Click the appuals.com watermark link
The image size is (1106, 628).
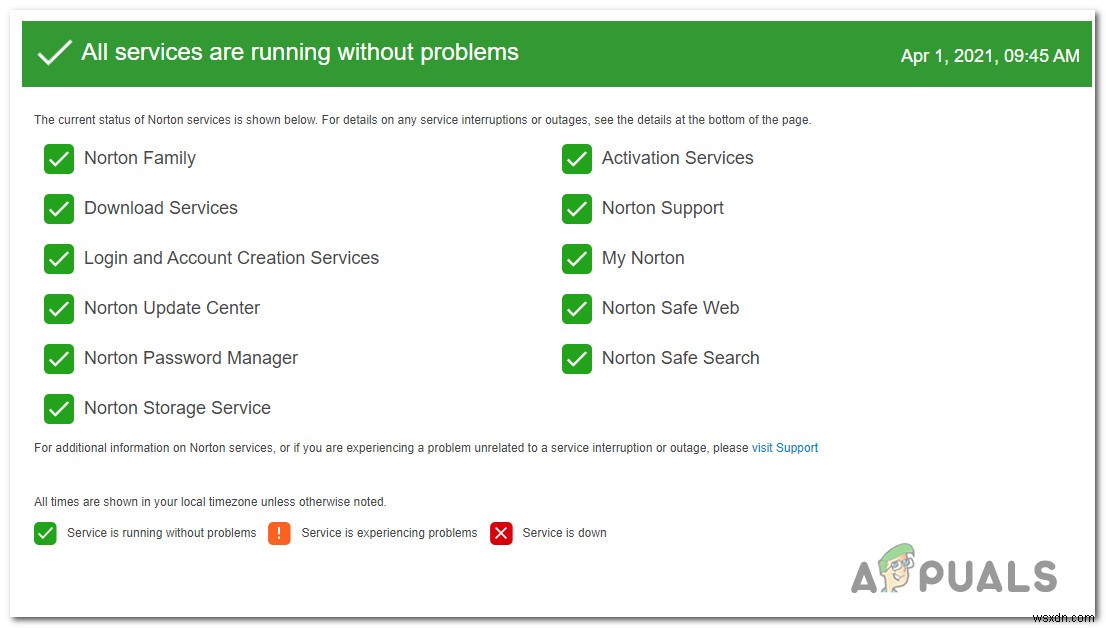pos(955,576)
